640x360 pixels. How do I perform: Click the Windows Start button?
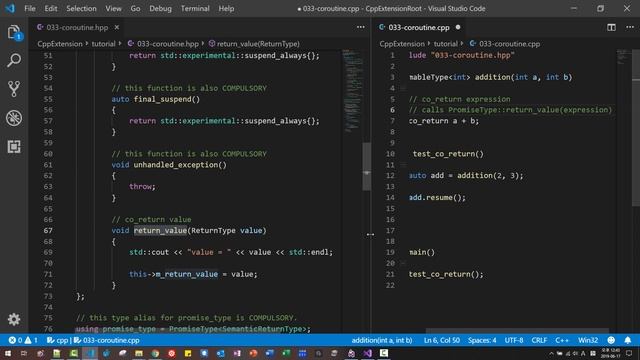(x=8, y=353)
